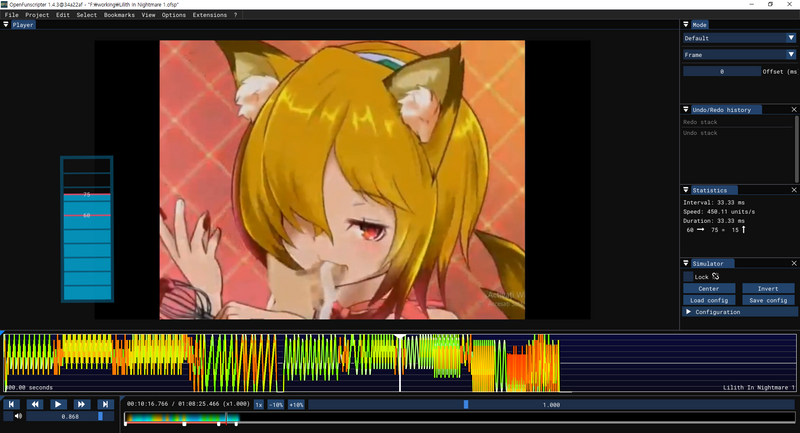800x433 pixels.
Task: Open the Select menu
Action: click(x=87, y=15)
